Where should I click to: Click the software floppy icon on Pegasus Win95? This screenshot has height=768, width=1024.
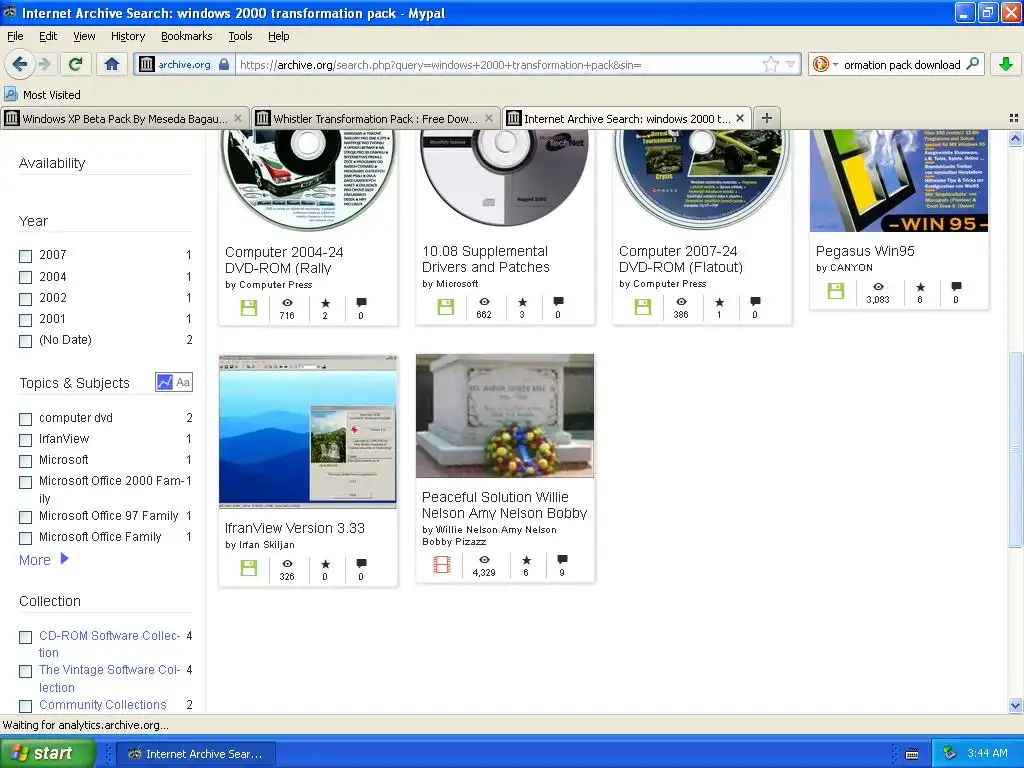836,291
